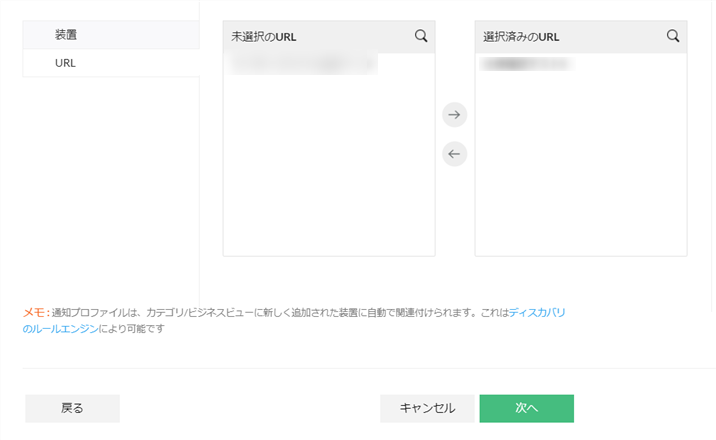Click the orange メモ label
Image resolution: width=716 pixels, height=440 pixels.
pyautogui.click(x=35, y=313)
